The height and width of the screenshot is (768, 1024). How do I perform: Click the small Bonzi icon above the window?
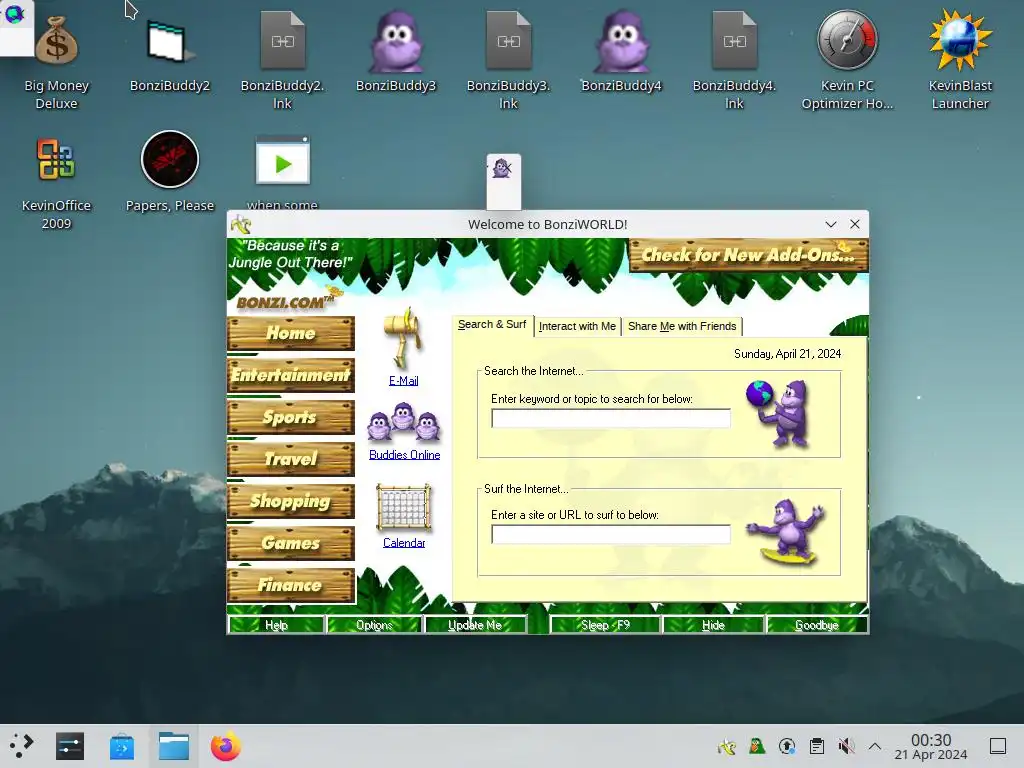click(x=503, y=168)
